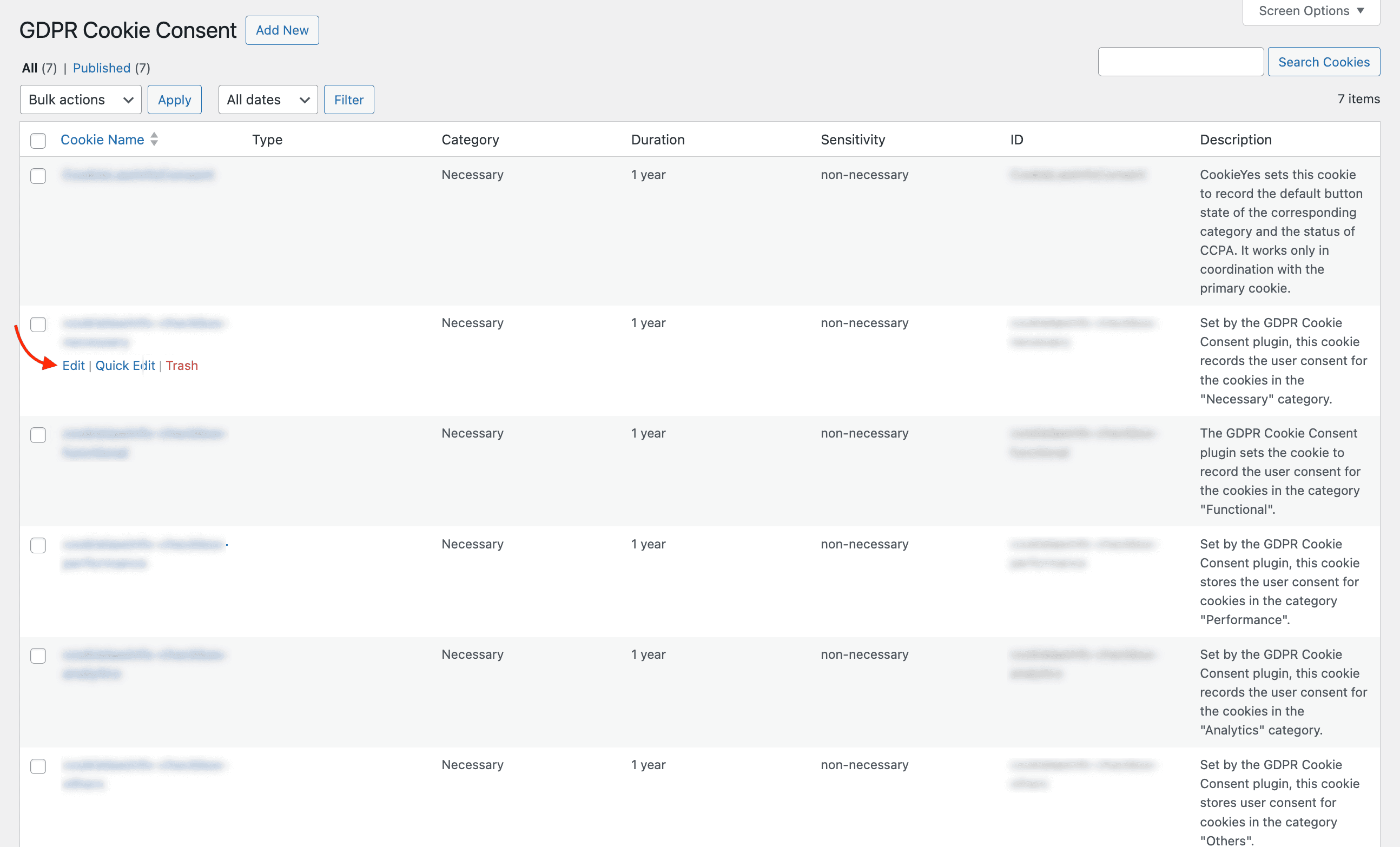Toggle the select-all checkbox in table header

[x=38, y=140]
